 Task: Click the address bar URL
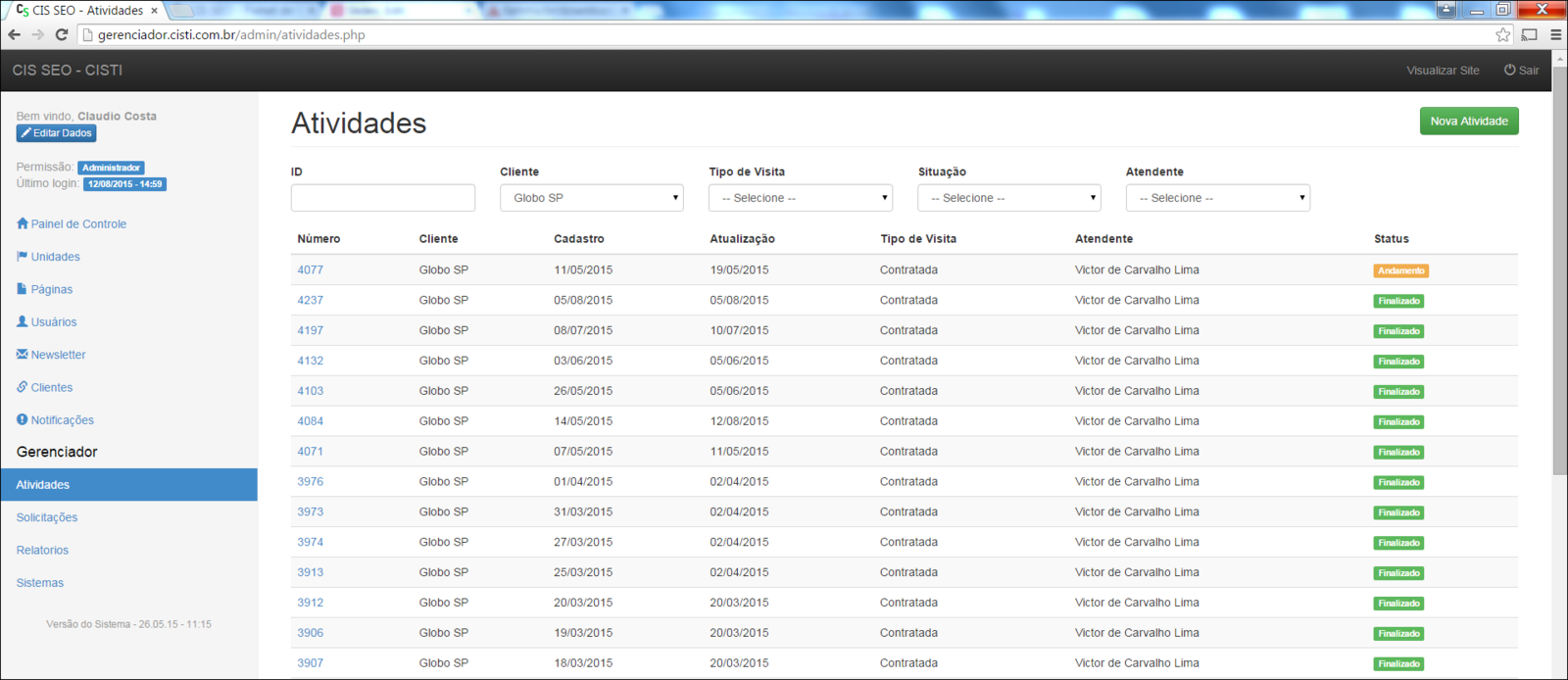(x=231, y=34)
